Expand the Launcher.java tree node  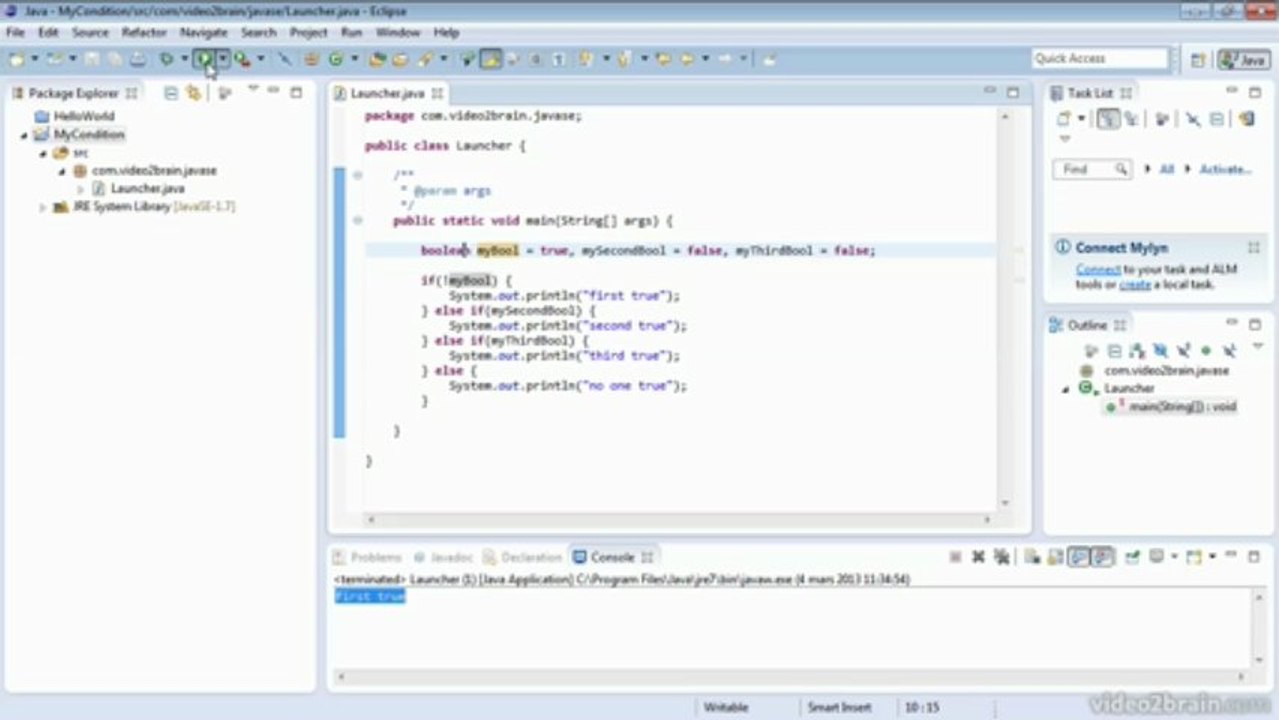(x=81, y=189)
